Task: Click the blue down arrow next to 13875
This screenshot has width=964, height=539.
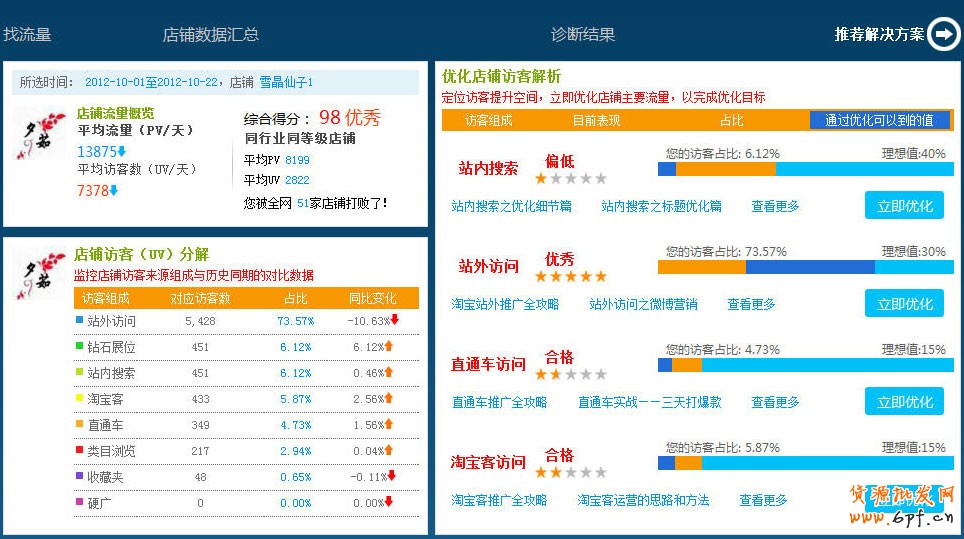Action: (122, 152)
